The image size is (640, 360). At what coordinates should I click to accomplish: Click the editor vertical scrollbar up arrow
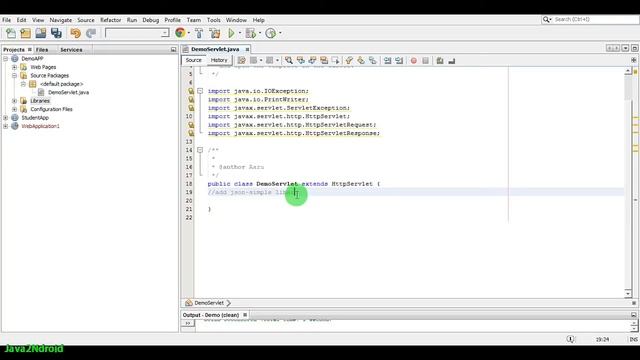pos(628,71)
